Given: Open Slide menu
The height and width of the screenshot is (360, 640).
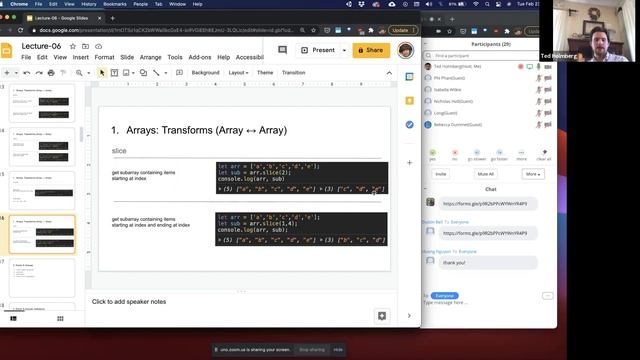Looking at the screenshot, I should 127,57.
